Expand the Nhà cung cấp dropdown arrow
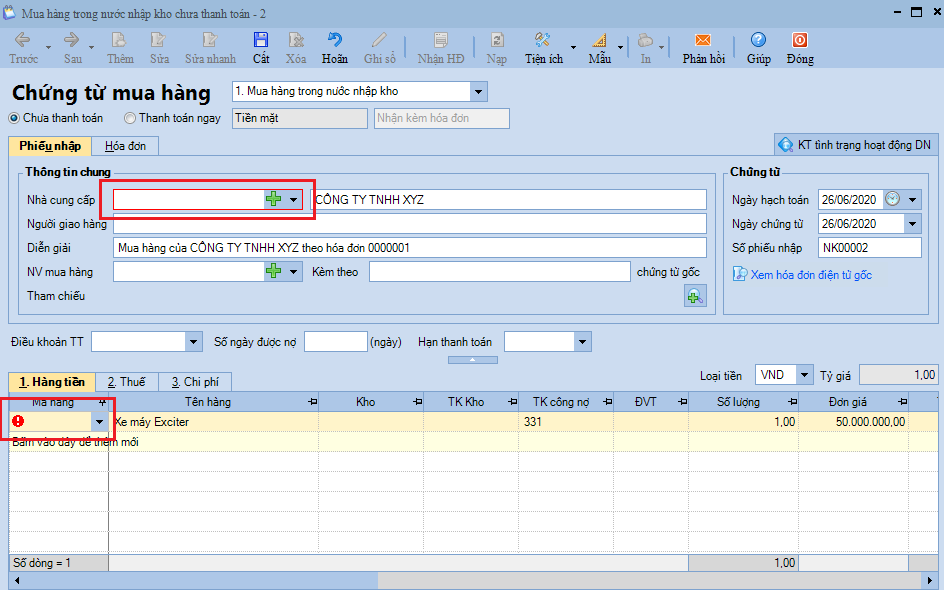 coord(293,199)
